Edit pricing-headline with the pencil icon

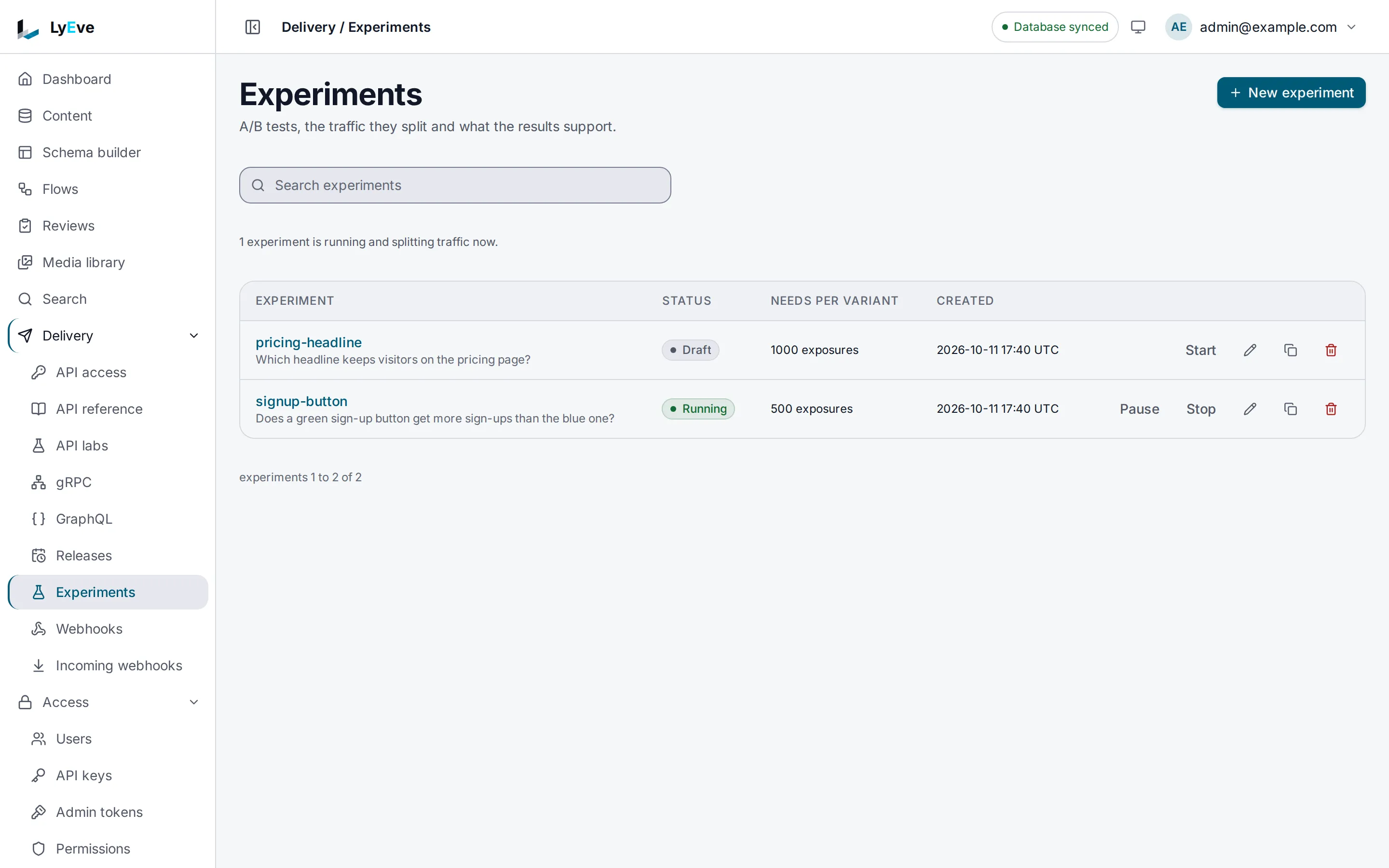click(1250, 350)
